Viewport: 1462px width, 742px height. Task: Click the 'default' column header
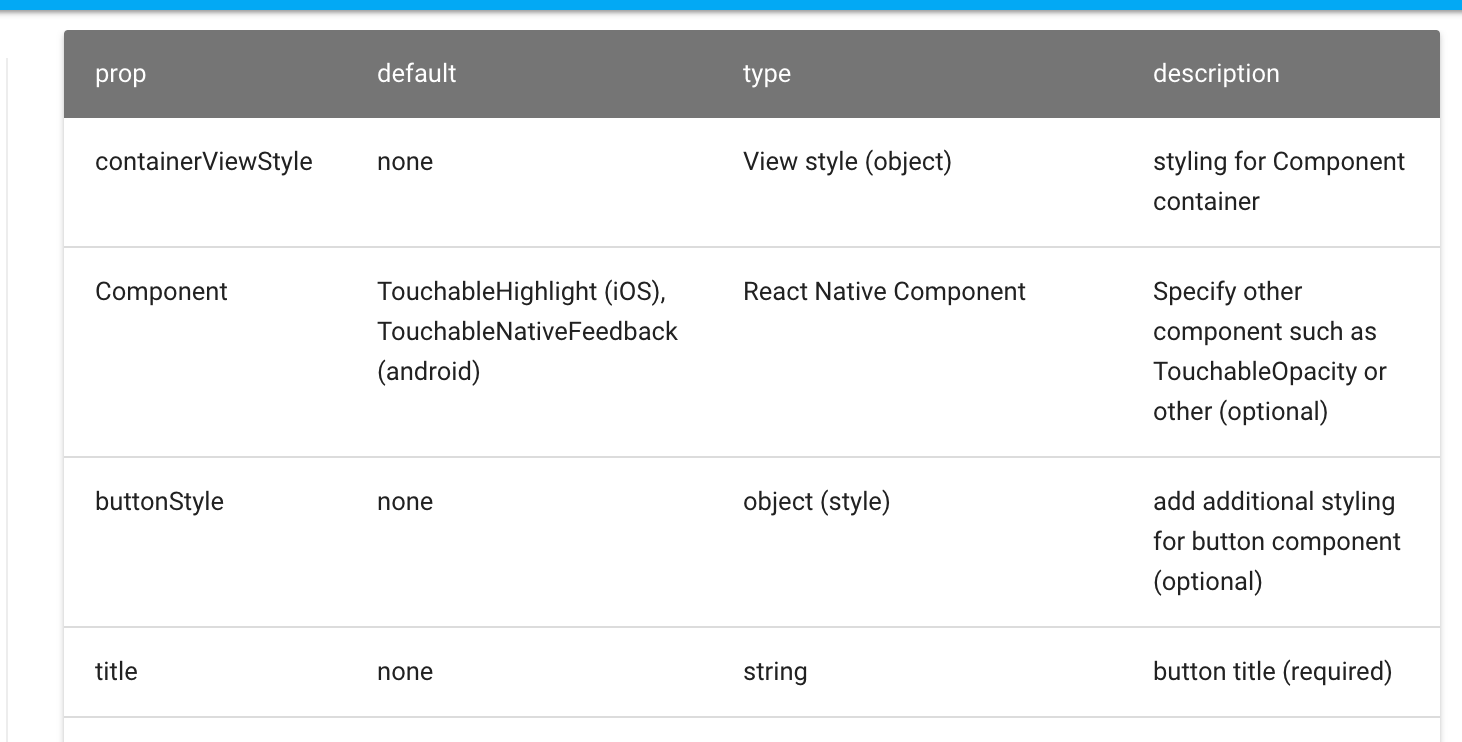click(416, 73)
